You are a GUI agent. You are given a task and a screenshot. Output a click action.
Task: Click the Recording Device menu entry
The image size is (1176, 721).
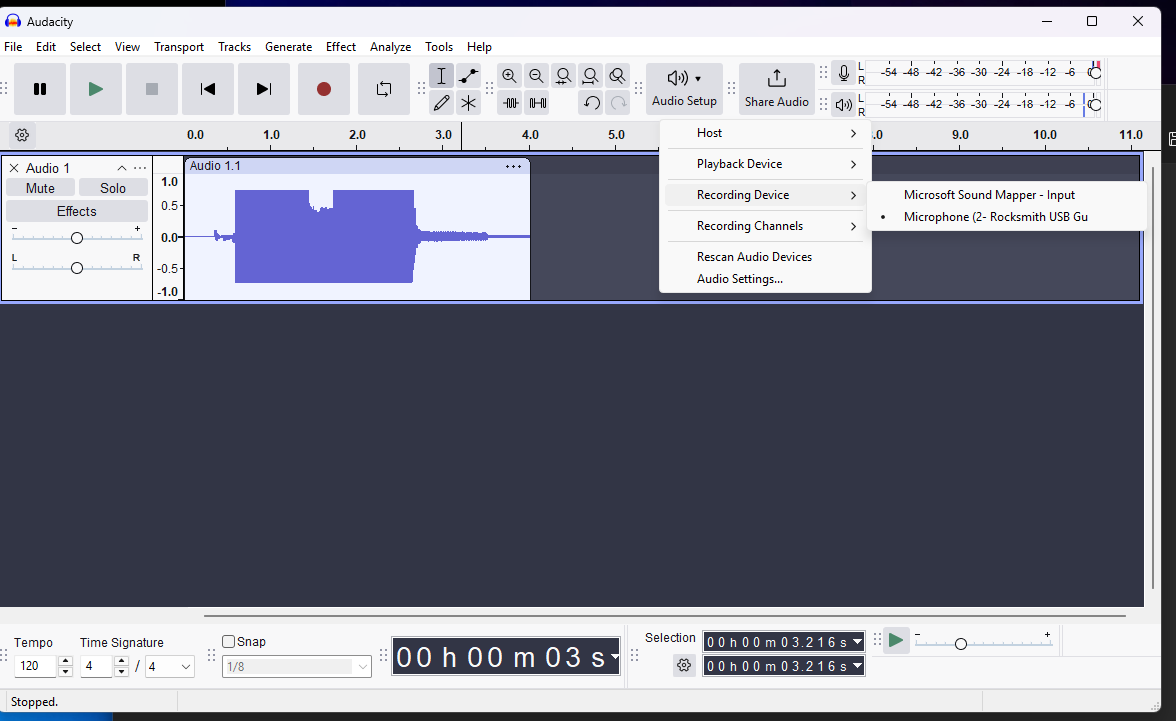click(x=765, y=195)
